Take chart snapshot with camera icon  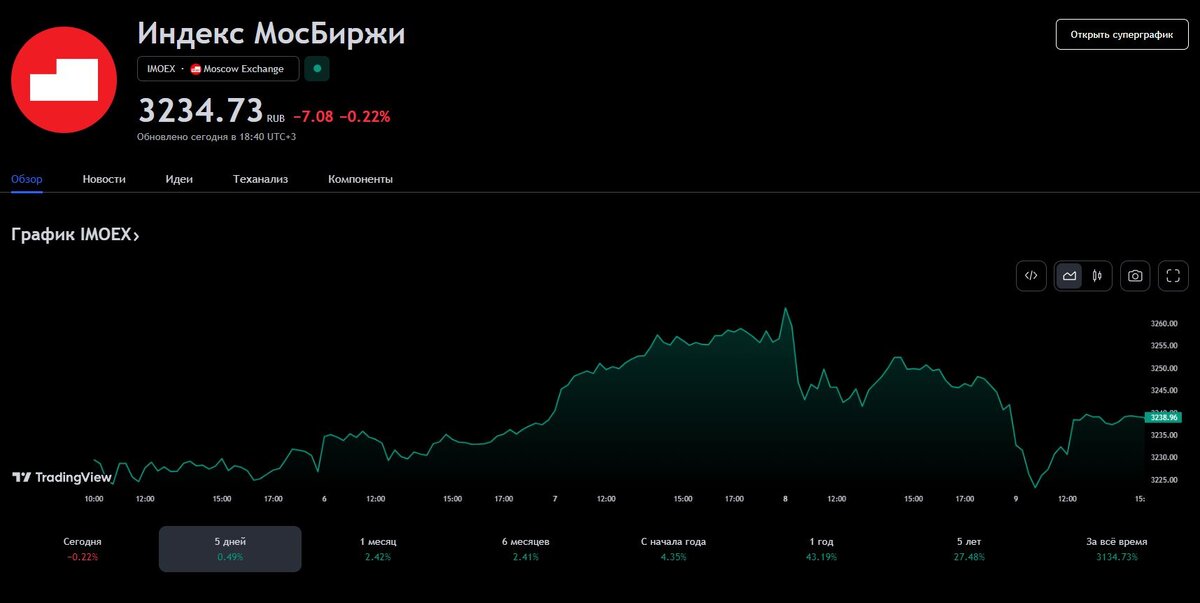(x=1135, y=276)
